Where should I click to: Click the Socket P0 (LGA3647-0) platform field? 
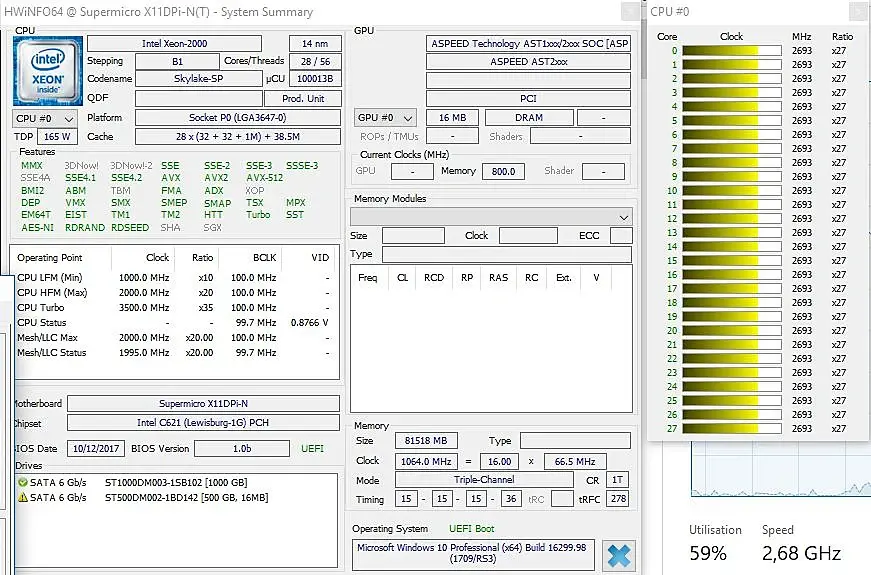[238, 118]
